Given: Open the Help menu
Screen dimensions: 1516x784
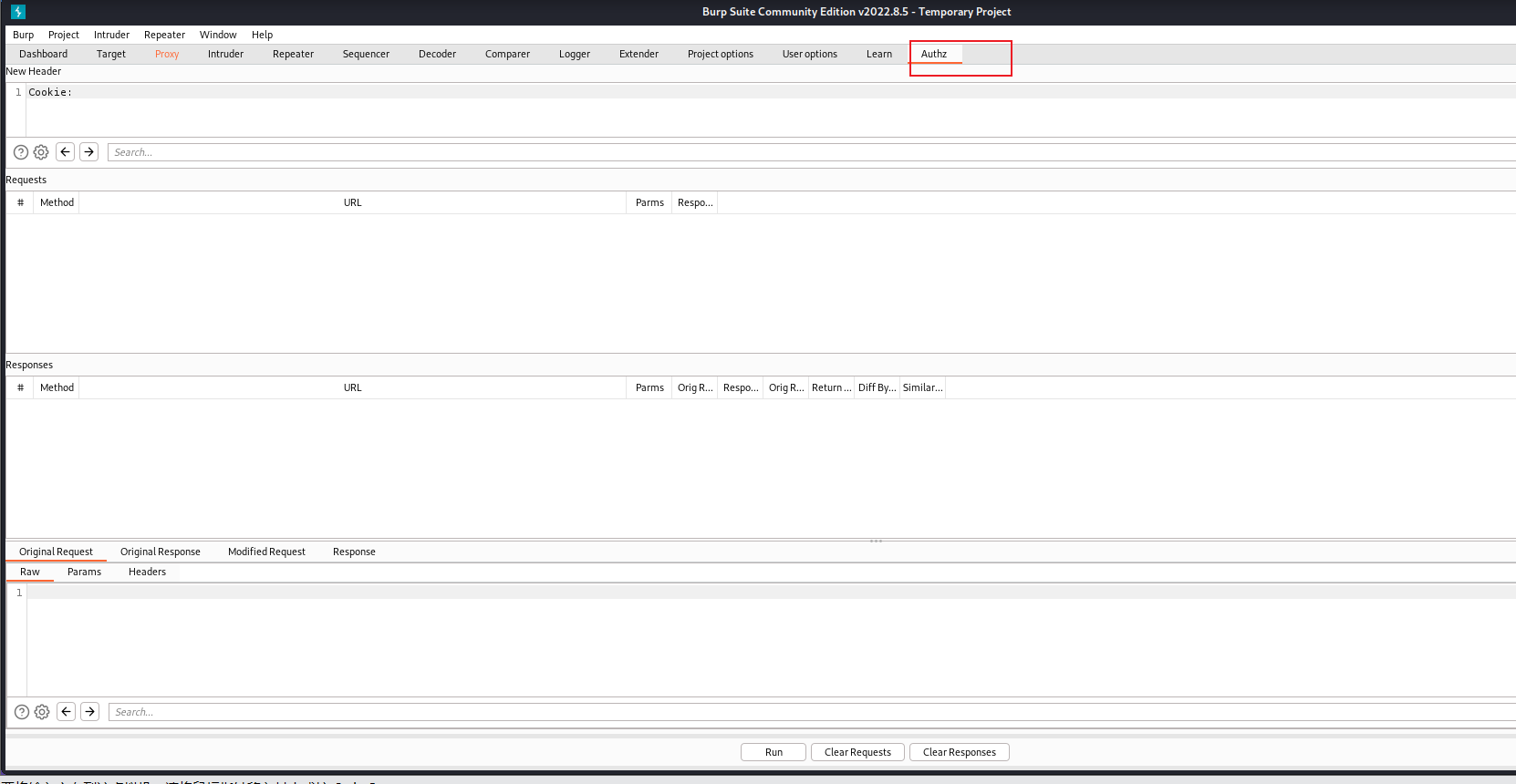Looking at the screenshot, I should [262, 35].
